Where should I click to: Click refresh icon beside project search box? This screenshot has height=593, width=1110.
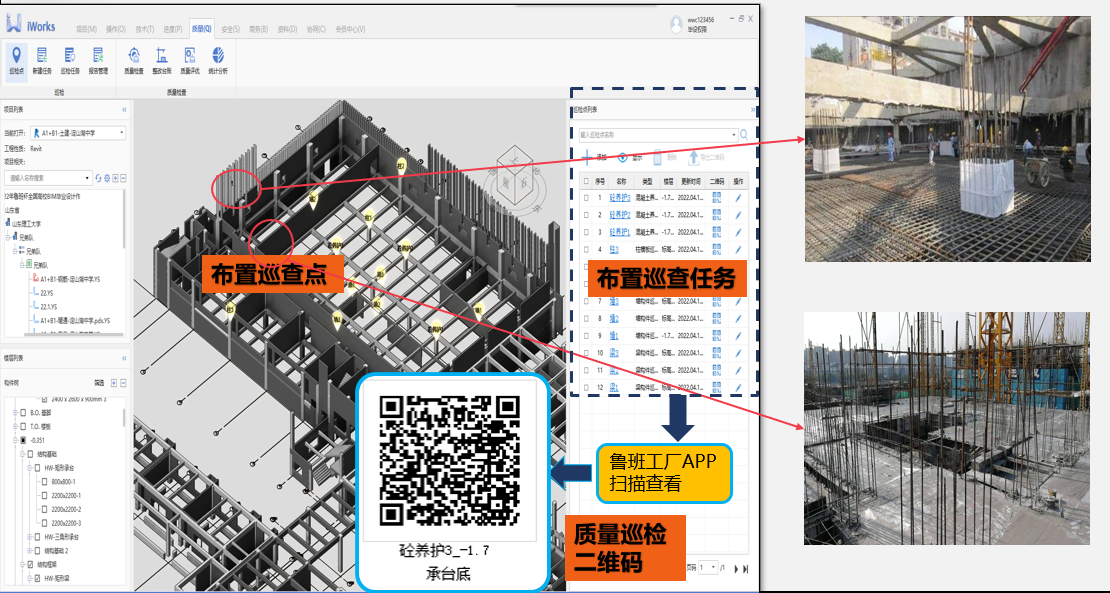coord(98,178)
